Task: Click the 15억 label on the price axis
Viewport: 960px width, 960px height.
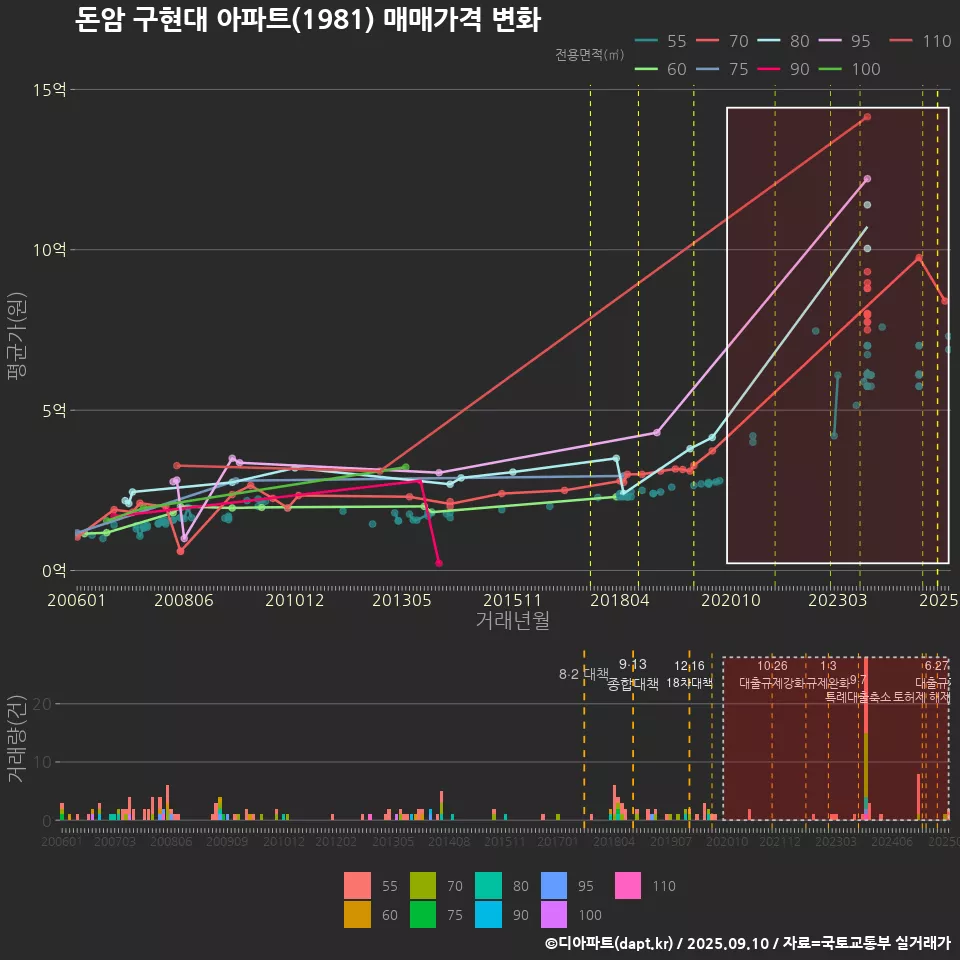Action: [x=50, y=90]
